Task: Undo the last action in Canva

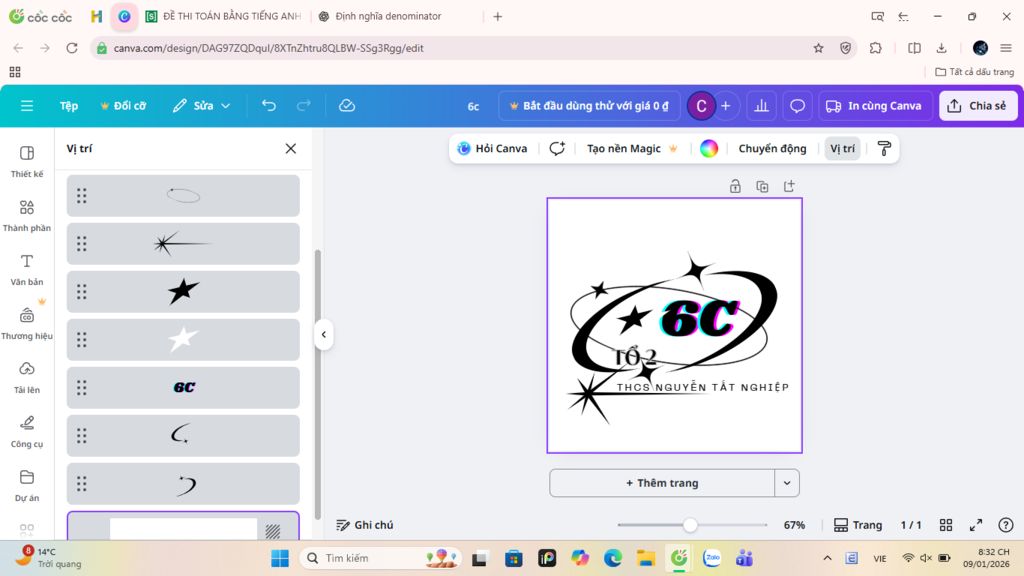Action: pos(269,106)
